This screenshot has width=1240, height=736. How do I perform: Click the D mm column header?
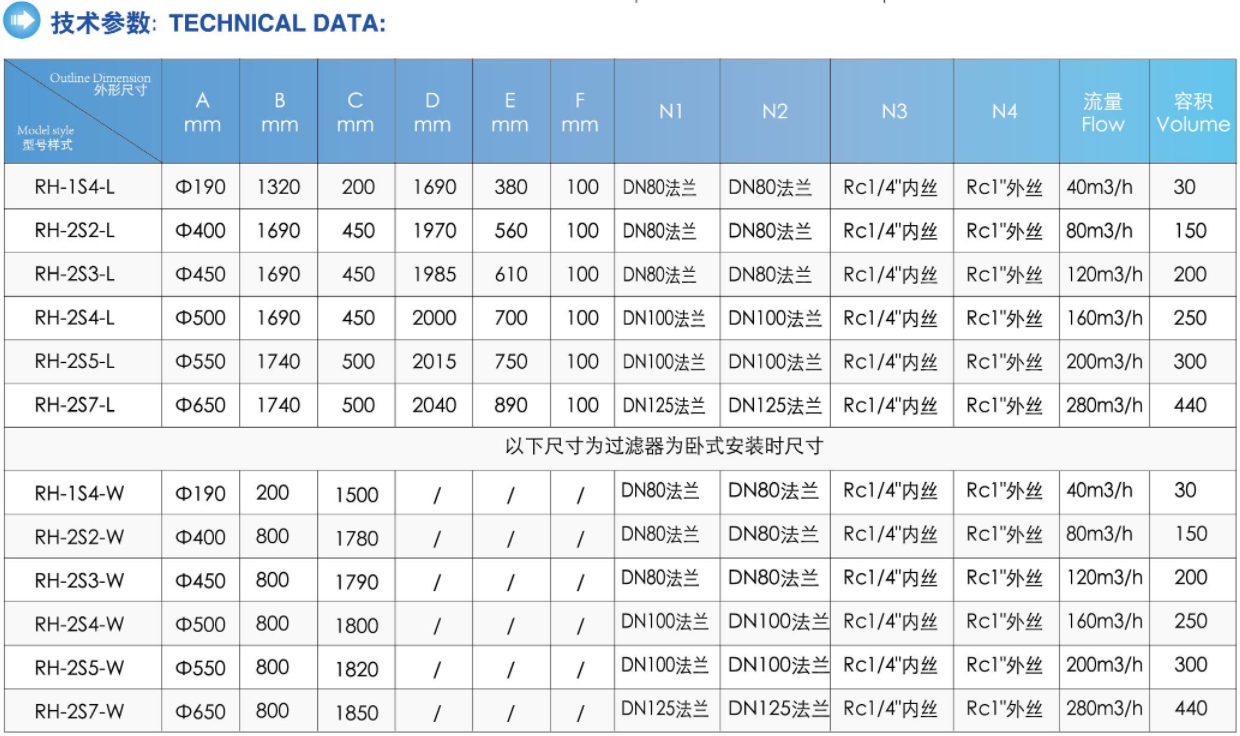432,112
